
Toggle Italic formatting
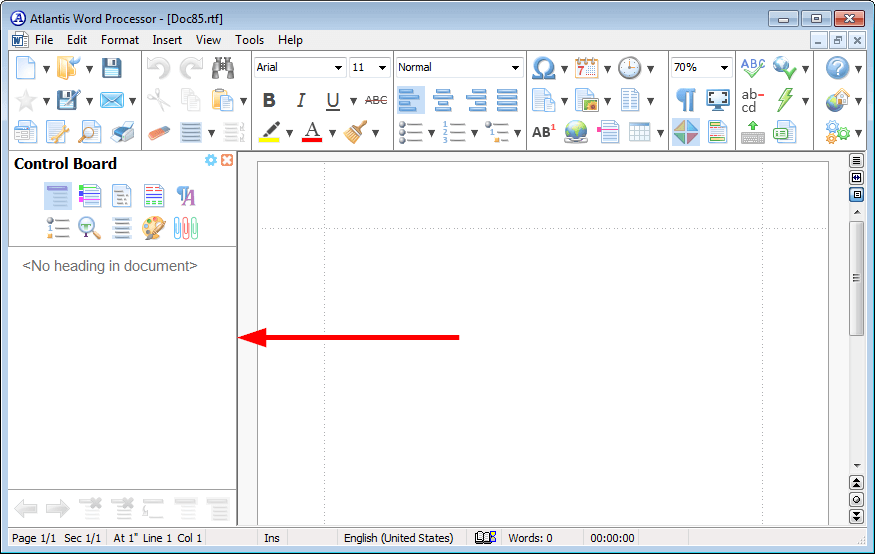tap(300, 100)
